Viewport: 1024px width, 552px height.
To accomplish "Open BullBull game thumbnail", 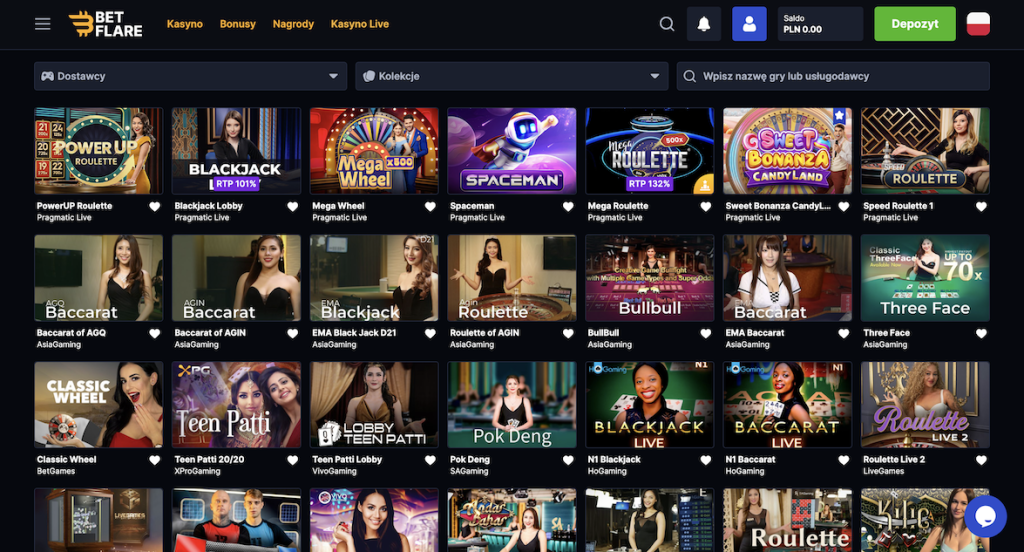I will click(x=650, y=278).
